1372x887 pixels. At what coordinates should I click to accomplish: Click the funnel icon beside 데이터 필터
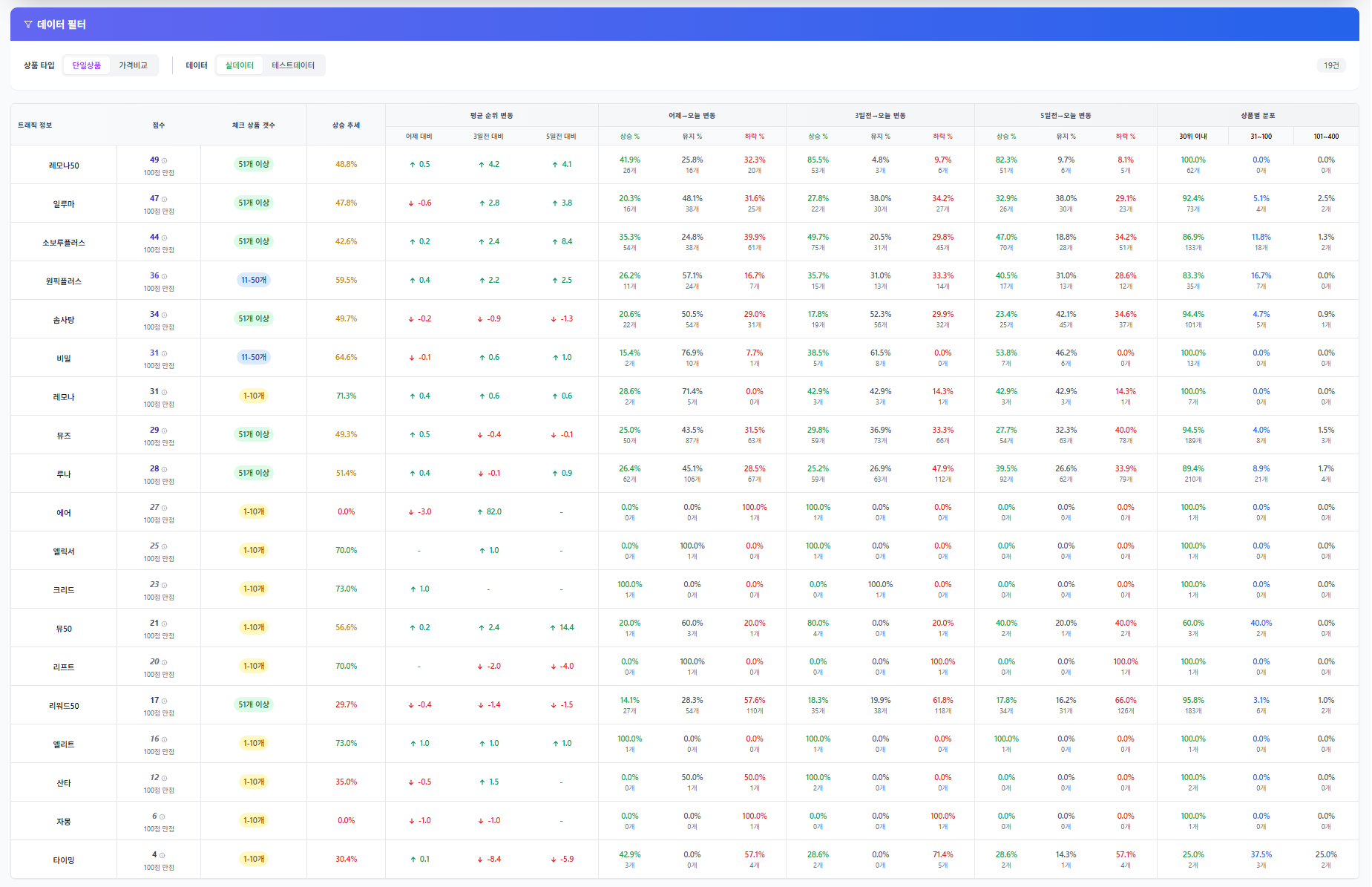(28, 24)
